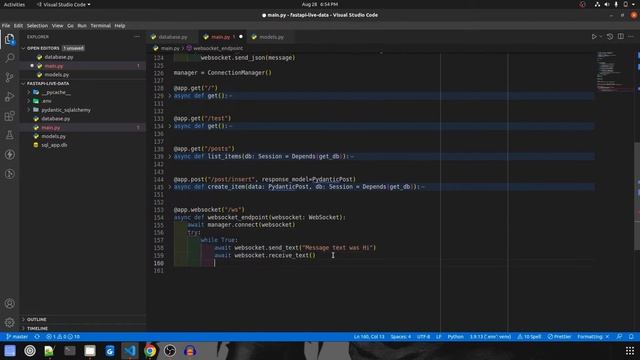This screenshot has height=360, width=640.
Task: Open the Source Control view
Action: (9, 77)
